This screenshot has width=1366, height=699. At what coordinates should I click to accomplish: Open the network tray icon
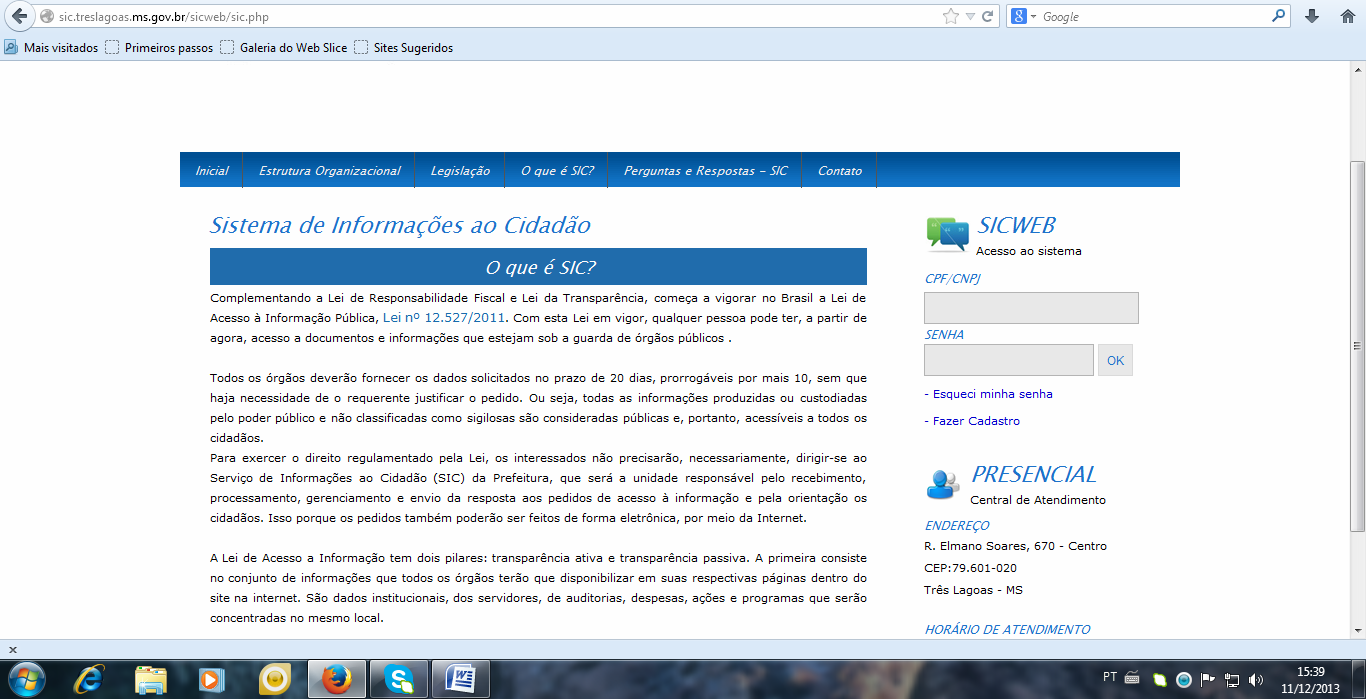tap(1232, 680)
